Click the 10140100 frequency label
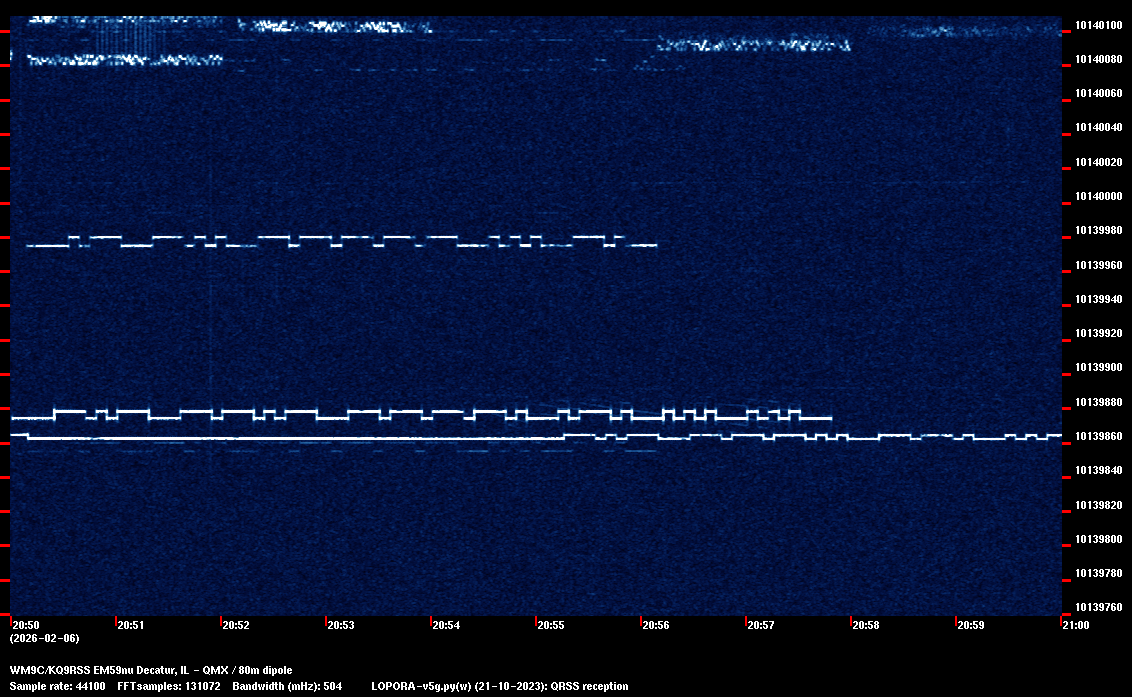The image size is (1132, 697). pos(1098,25)
